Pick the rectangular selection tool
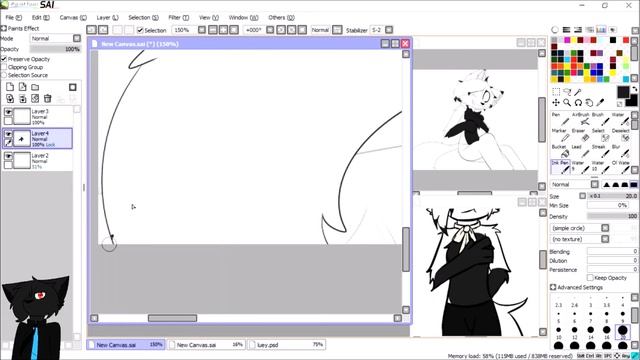This screenshot has height=360, width=640. pos(556,92)
